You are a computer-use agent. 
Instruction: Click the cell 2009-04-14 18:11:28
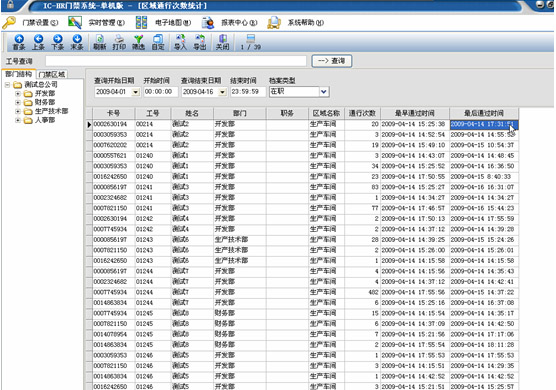484,345
